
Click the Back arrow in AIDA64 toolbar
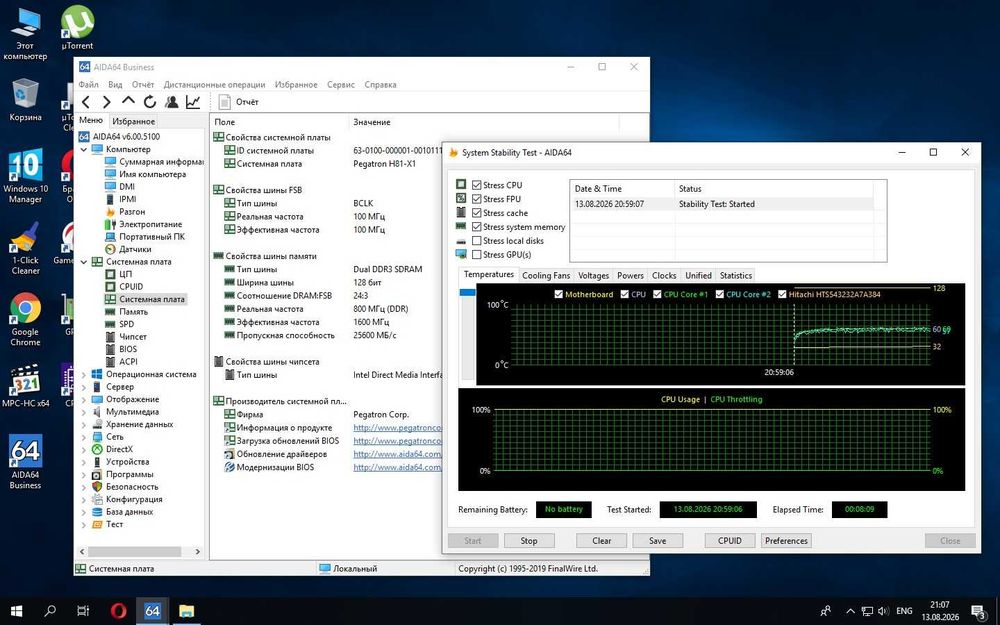click(x=86, y=102)
